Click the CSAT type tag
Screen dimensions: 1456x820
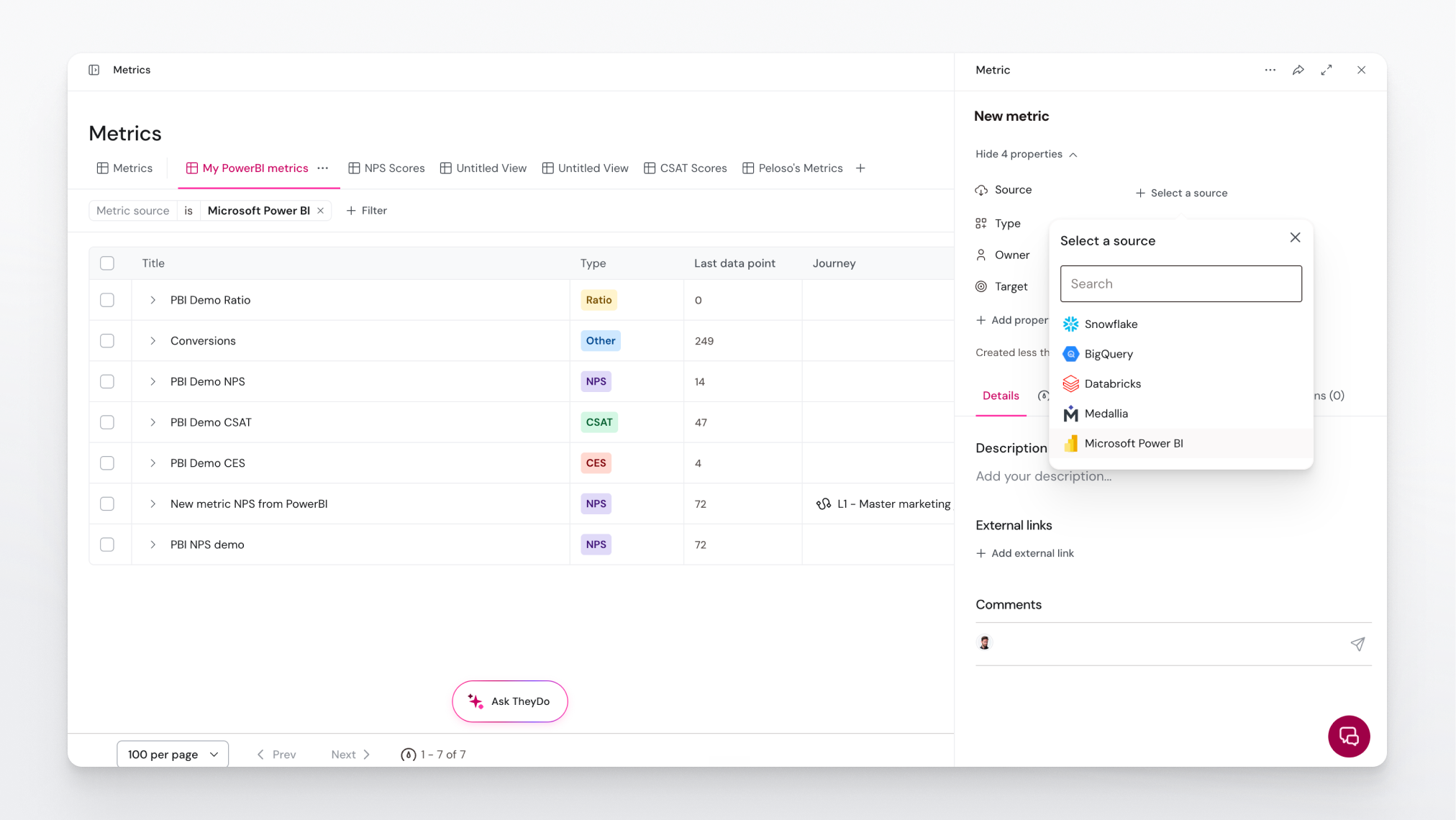coord(599,422)
